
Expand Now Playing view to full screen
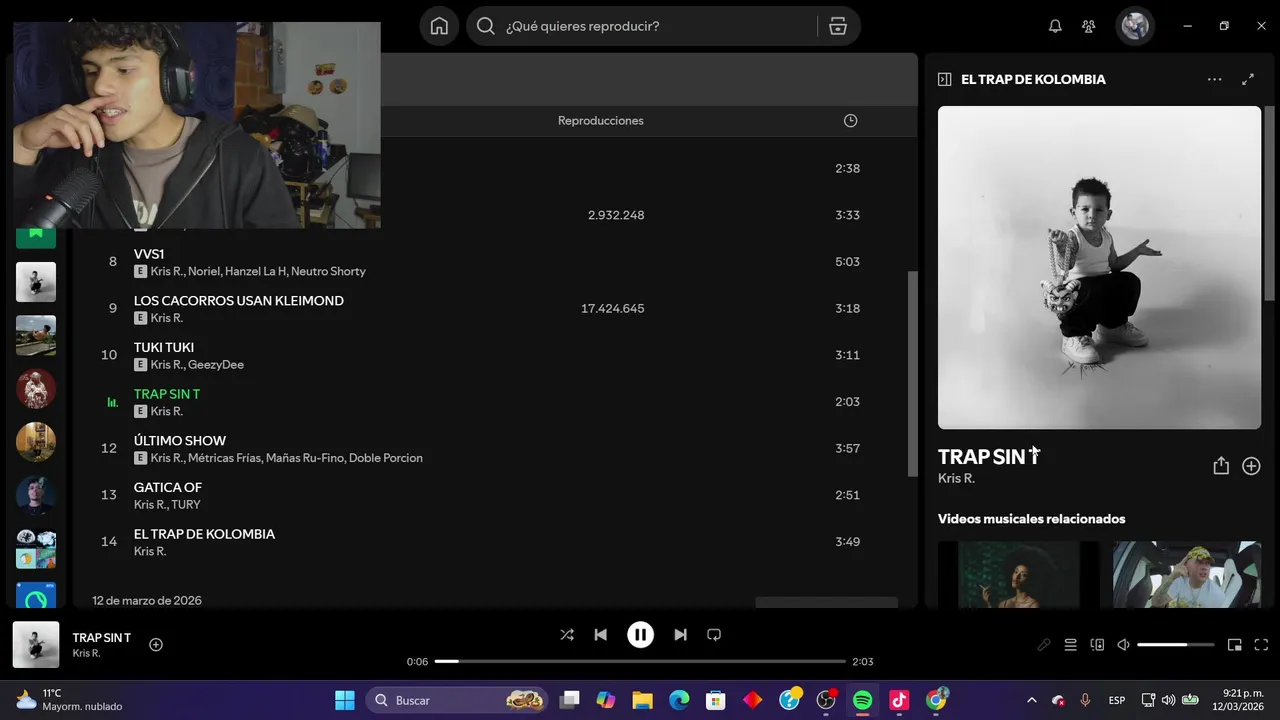coord(1248,79)
